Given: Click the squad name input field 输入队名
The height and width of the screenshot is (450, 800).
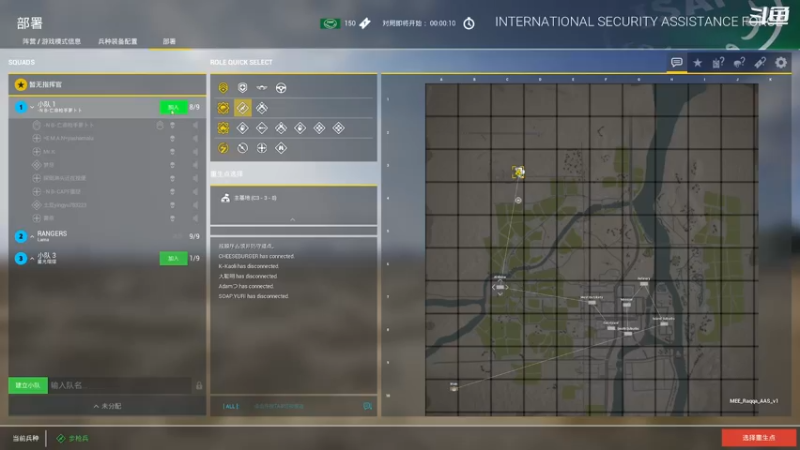Looking at the screenshot, I should [x=119, y=385].
